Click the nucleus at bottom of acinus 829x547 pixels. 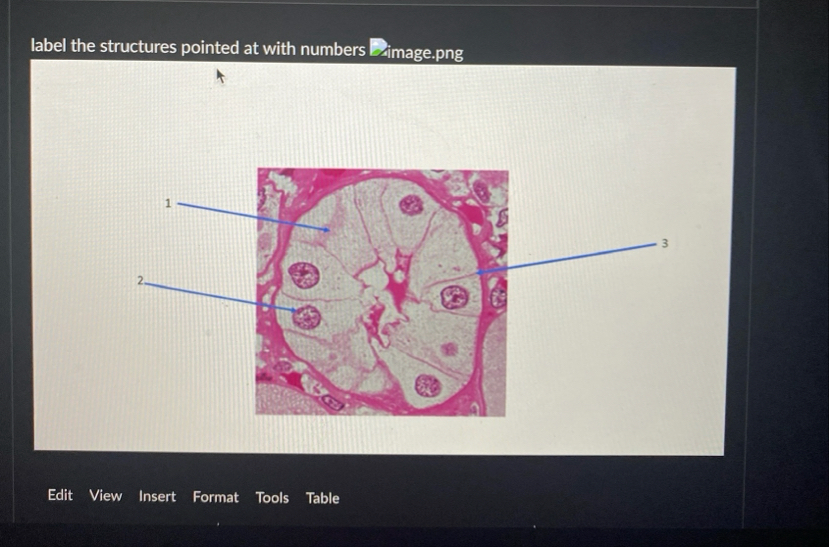(428, 385)
